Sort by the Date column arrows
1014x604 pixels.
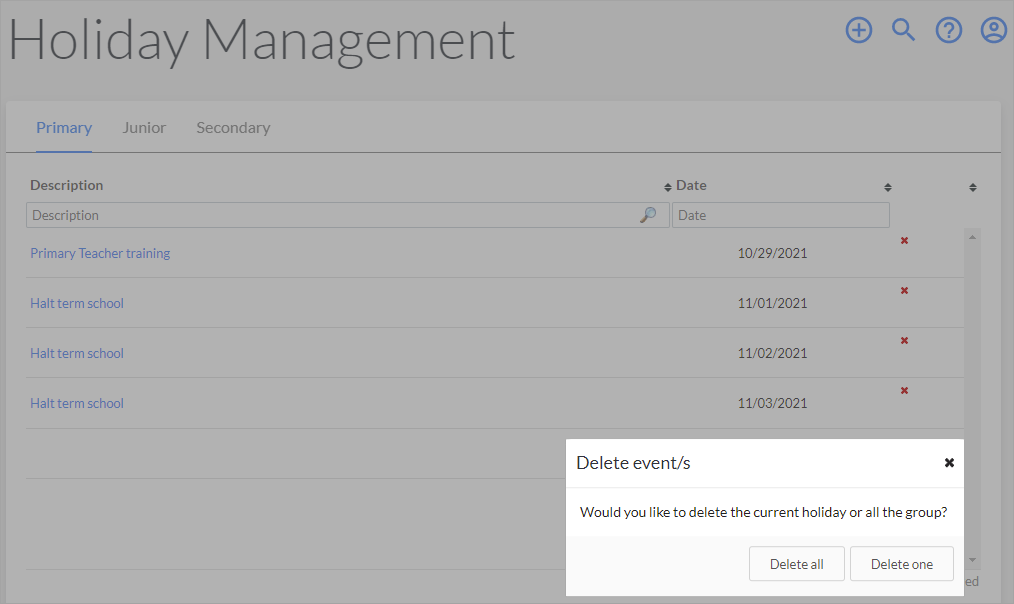click(x=888, y=188)
